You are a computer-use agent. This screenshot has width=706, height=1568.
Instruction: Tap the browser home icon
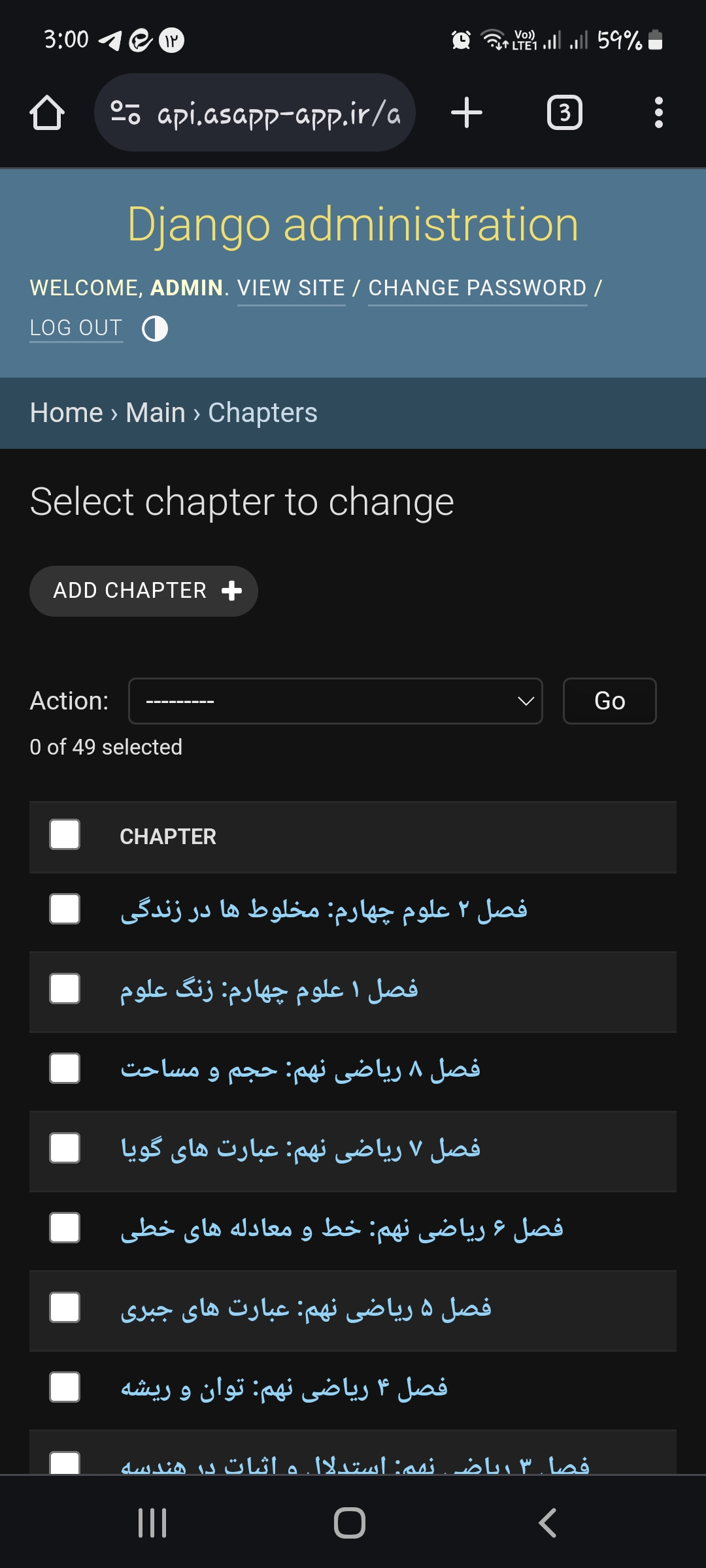pos(47,113)
